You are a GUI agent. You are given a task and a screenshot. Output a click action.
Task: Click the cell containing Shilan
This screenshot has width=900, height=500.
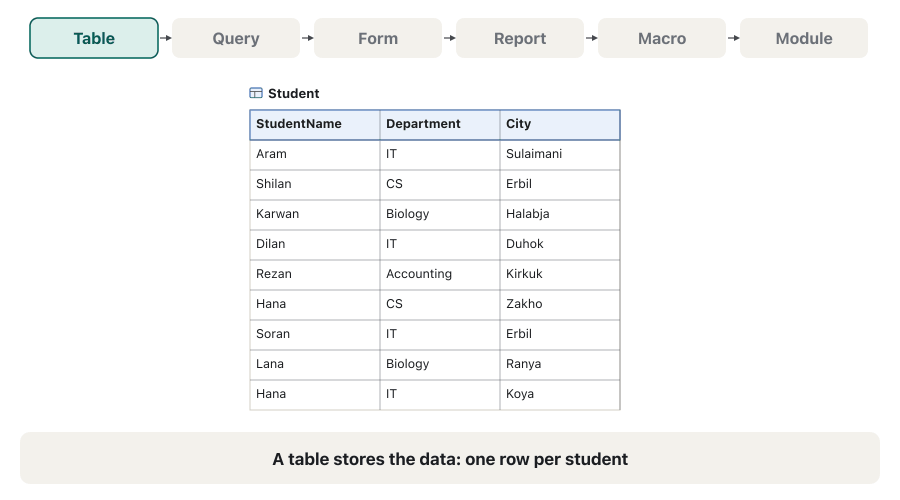(x=315, y=184)
